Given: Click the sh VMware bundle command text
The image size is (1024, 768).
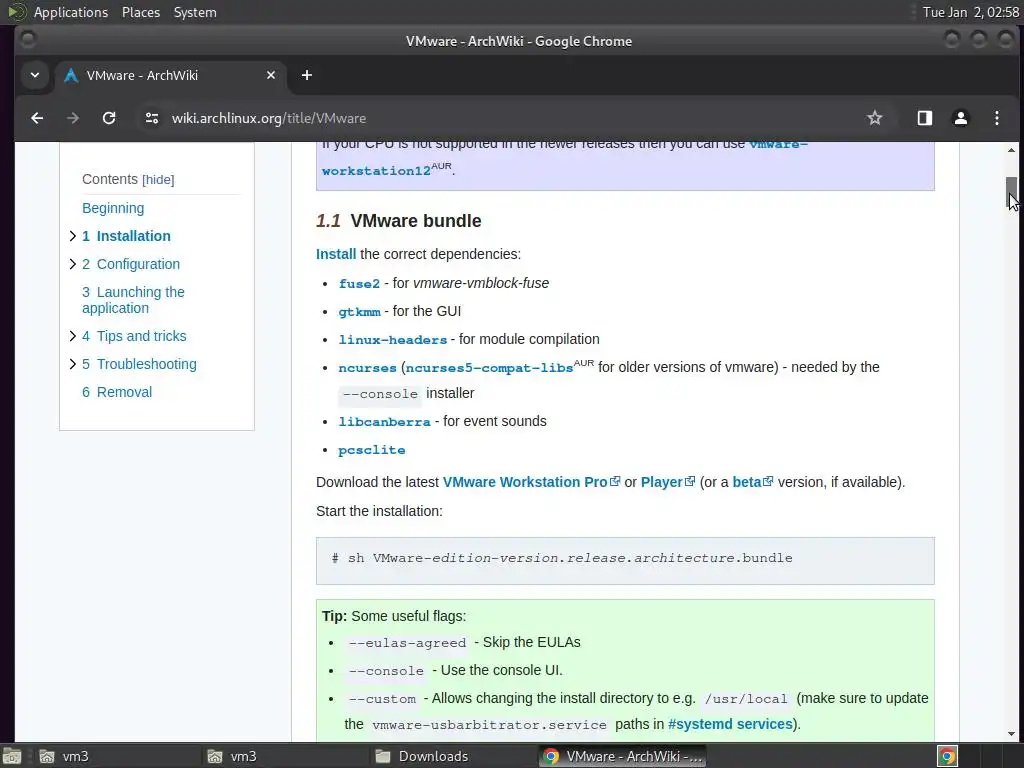Looking at the screenshot, I should pyautogui.click(x=562, y=558).
